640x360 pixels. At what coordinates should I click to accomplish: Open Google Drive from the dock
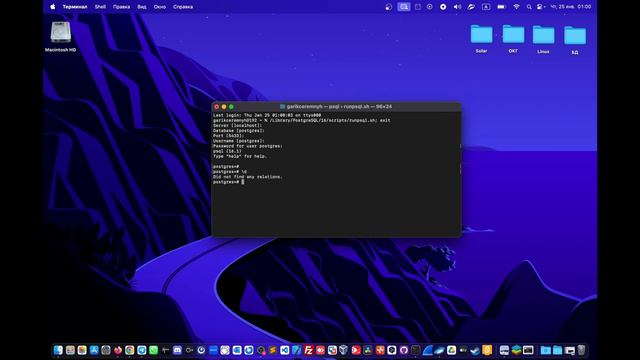(451, 350)
